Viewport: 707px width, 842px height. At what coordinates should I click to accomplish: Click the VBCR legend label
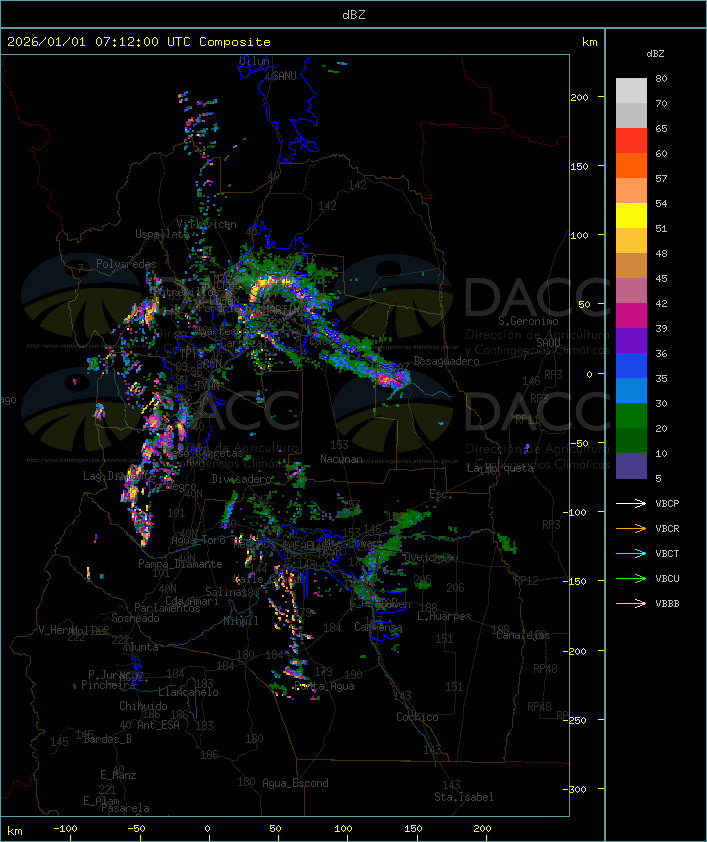pyautogui.click(x=667, y=528)
